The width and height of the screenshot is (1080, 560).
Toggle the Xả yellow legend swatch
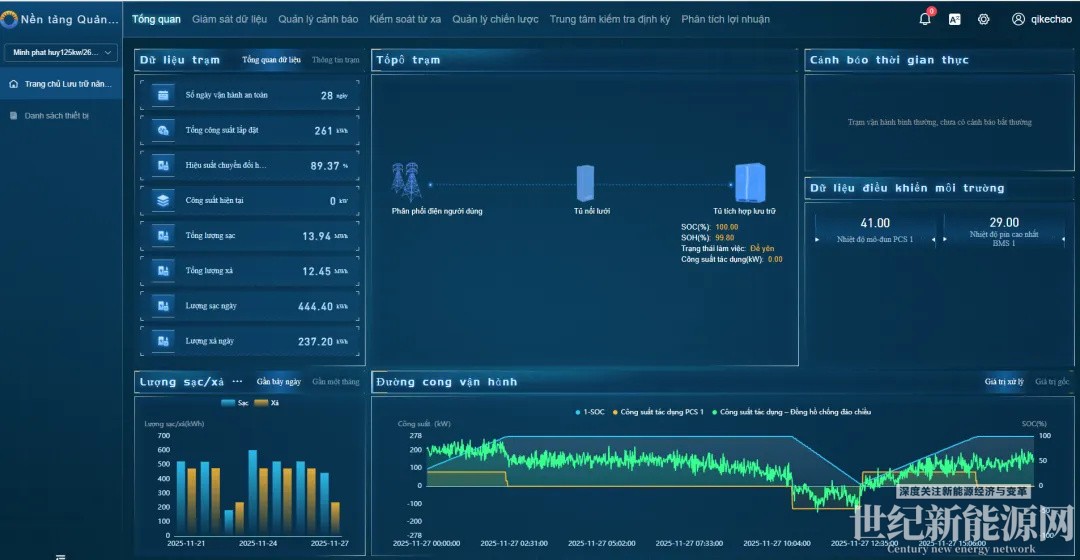pos(261,403)
